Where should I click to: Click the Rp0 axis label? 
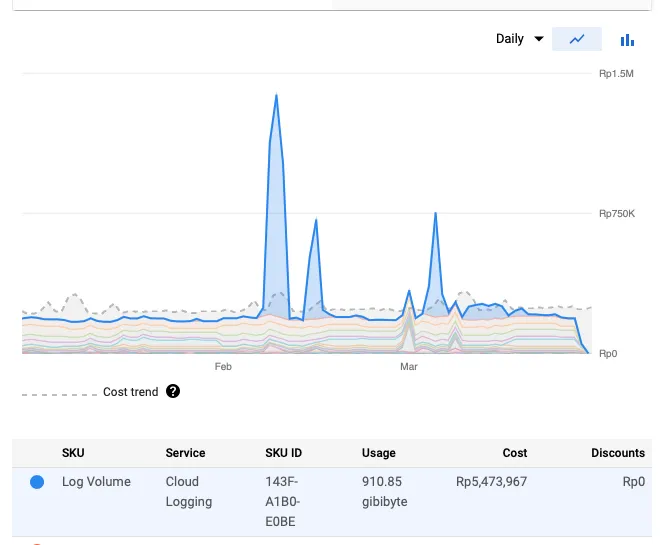(608, 354)
